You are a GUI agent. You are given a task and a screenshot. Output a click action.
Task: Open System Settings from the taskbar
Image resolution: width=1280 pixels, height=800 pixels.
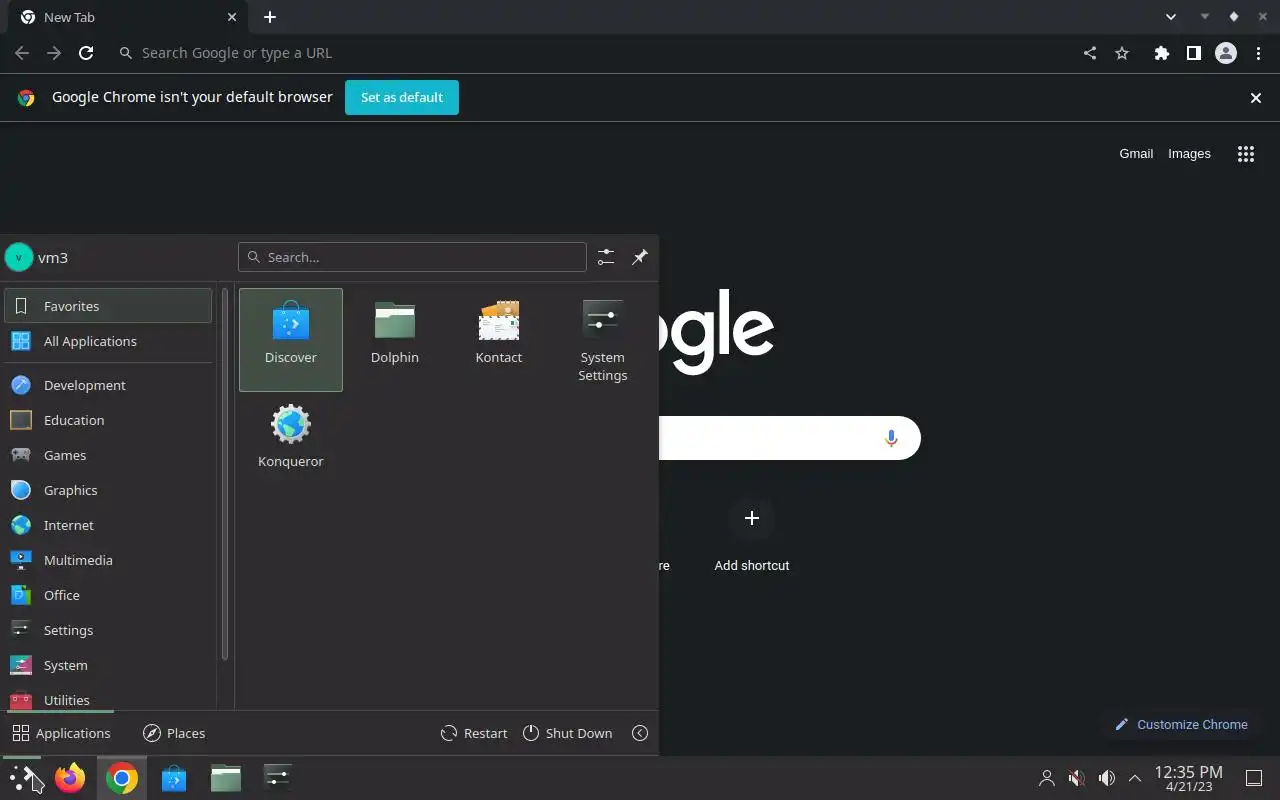pos(278,777)
